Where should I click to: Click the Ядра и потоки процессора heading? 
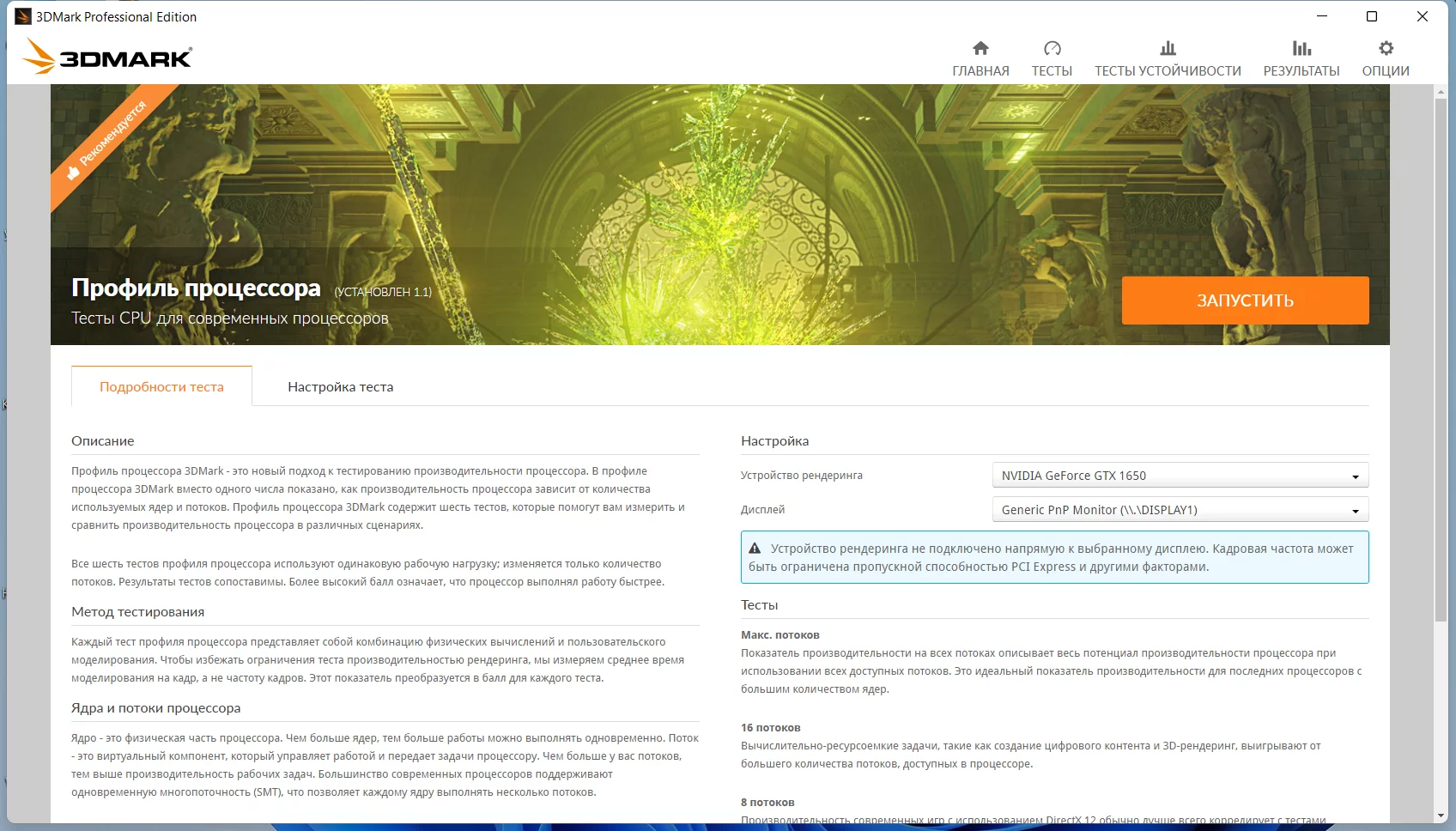(156, 708)
